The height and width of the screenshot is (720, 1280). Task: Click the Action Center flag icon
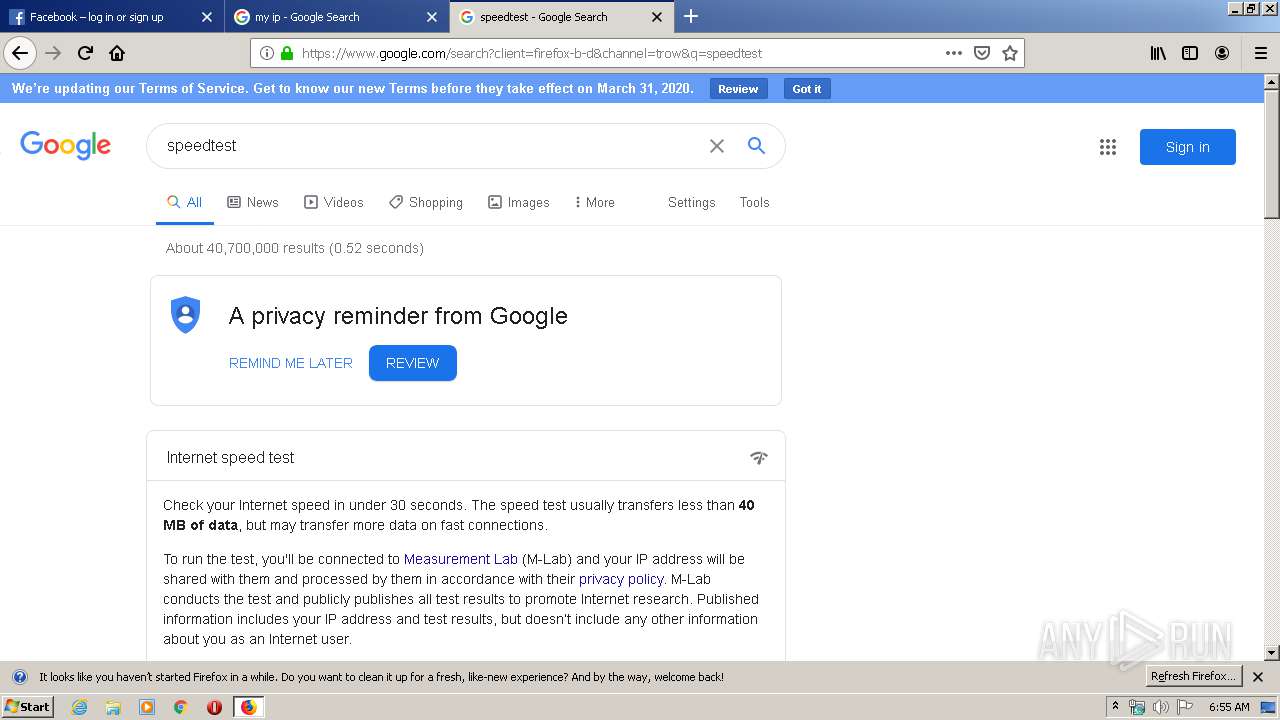tap(1185, 707)
